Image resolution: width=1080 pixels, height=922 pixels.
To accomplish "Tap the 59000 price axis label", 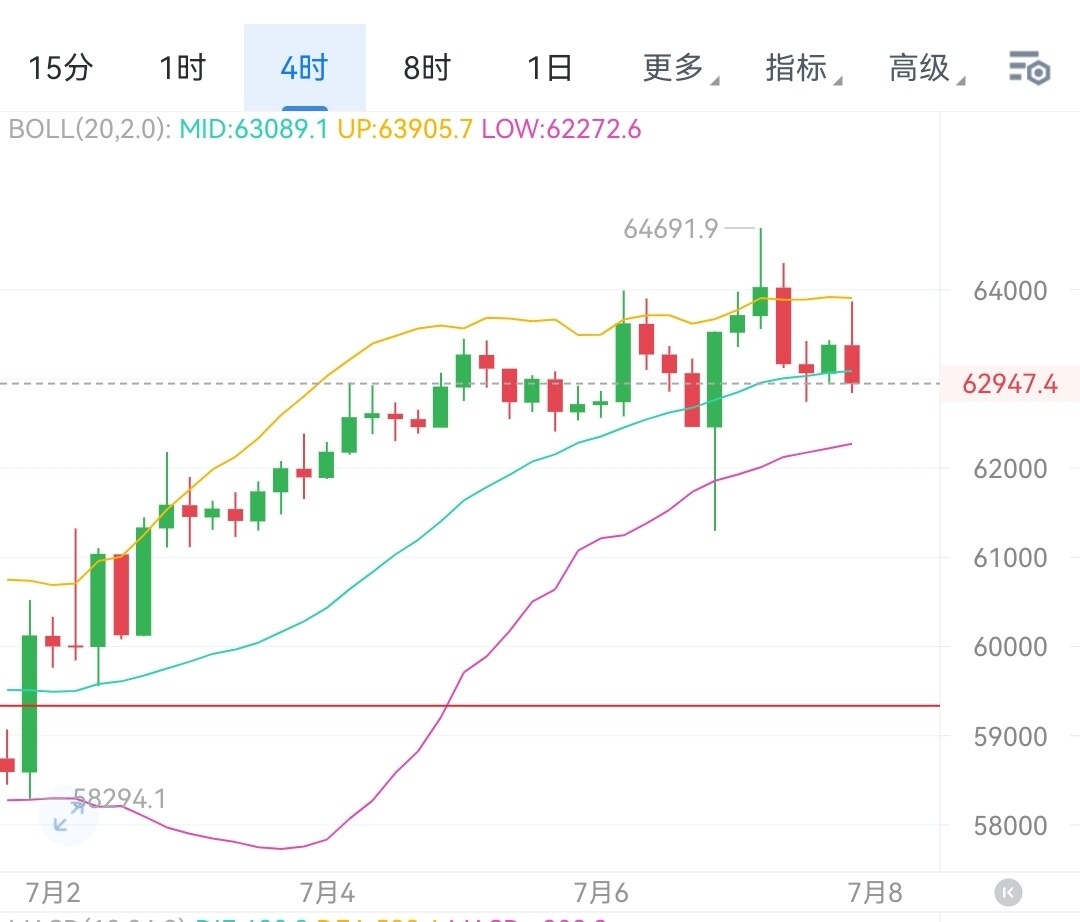I will click(x=1010, y=737).
